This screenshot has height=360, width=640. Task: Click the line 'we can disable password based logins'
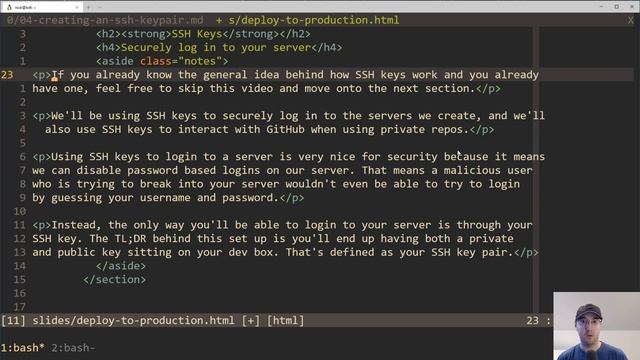[x=282, y=170]
